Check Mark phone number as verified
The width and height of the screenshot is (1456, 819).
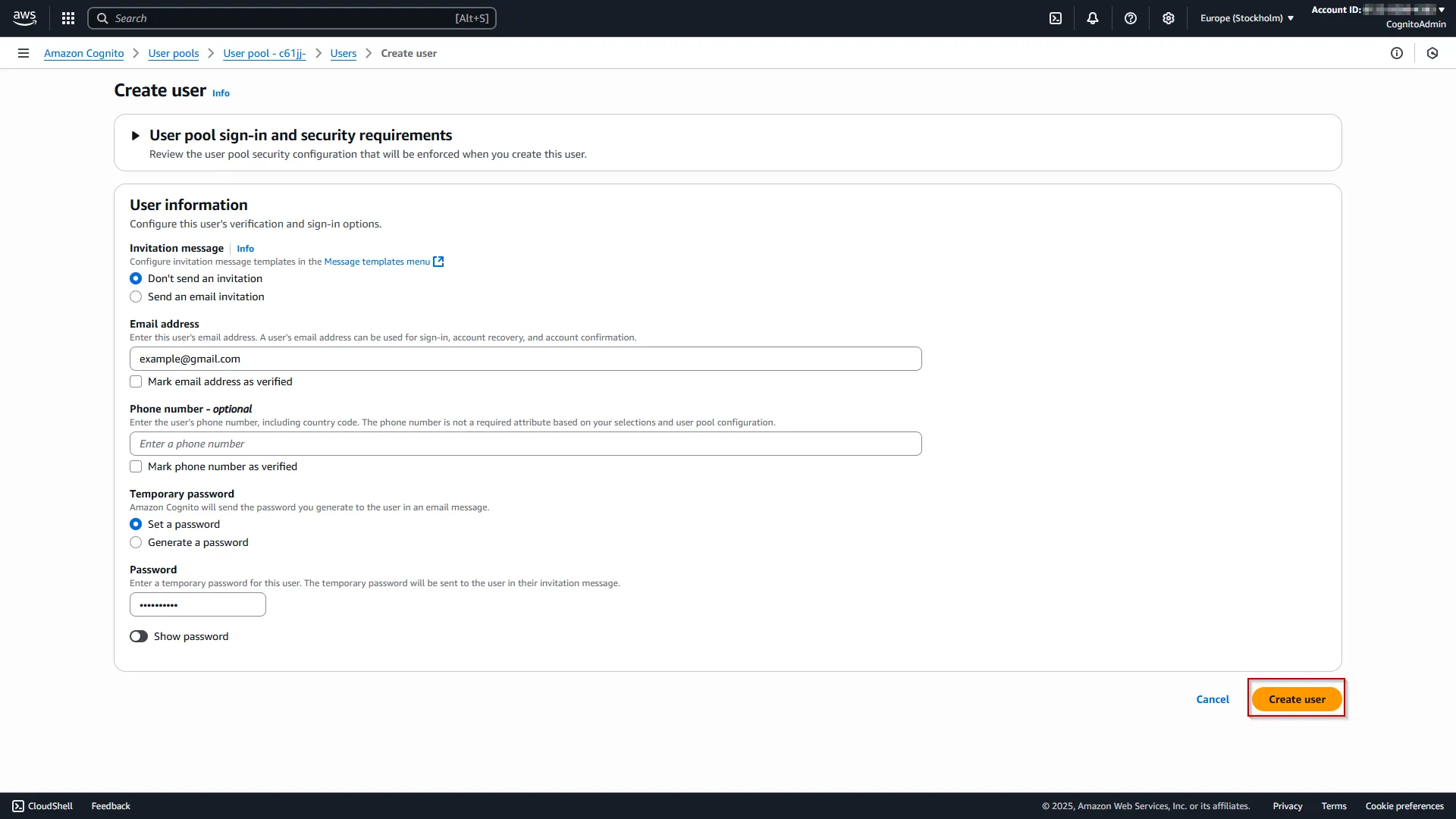tap(136, 466)
